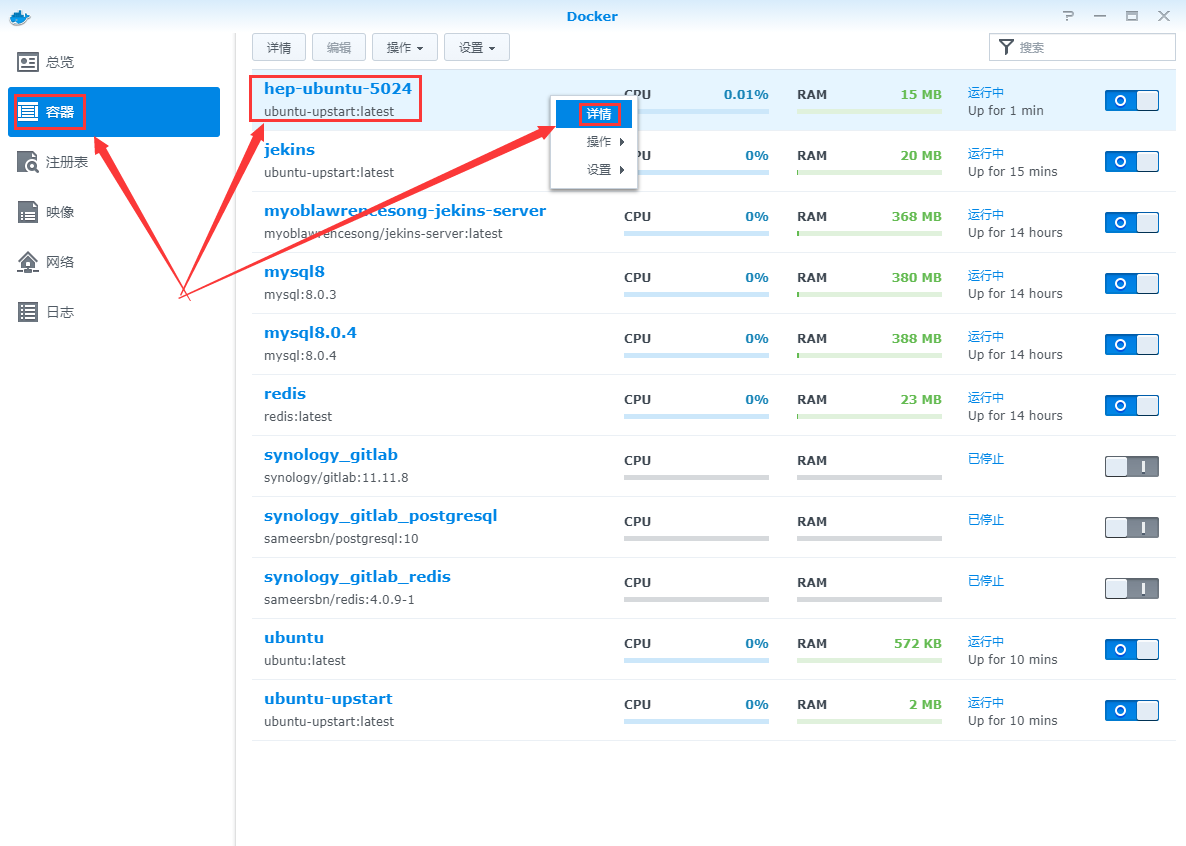Screen dimensions: 1186x846
Task: Click the 详情 toolbar button
Action: pyautogui.click(x=279, y=47)
